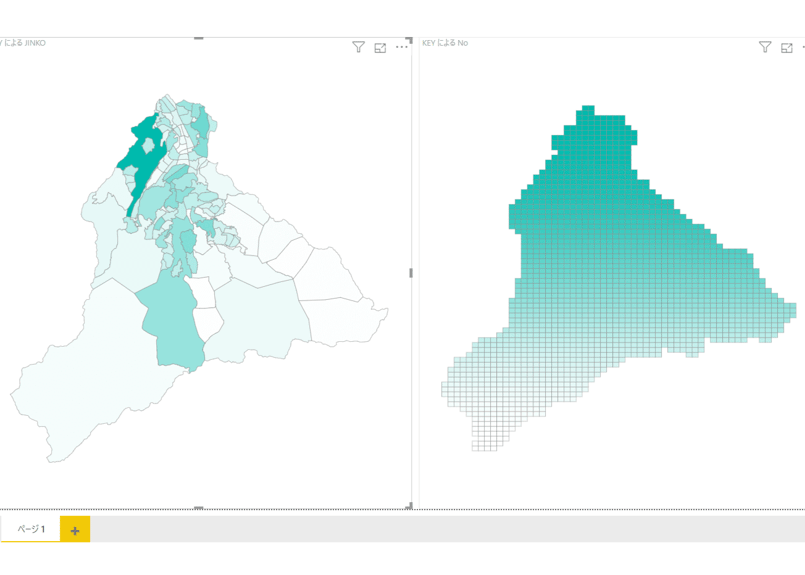Click the right-edge resize handle of JINKO visual
805x575 pixels.
click(411, 273)
